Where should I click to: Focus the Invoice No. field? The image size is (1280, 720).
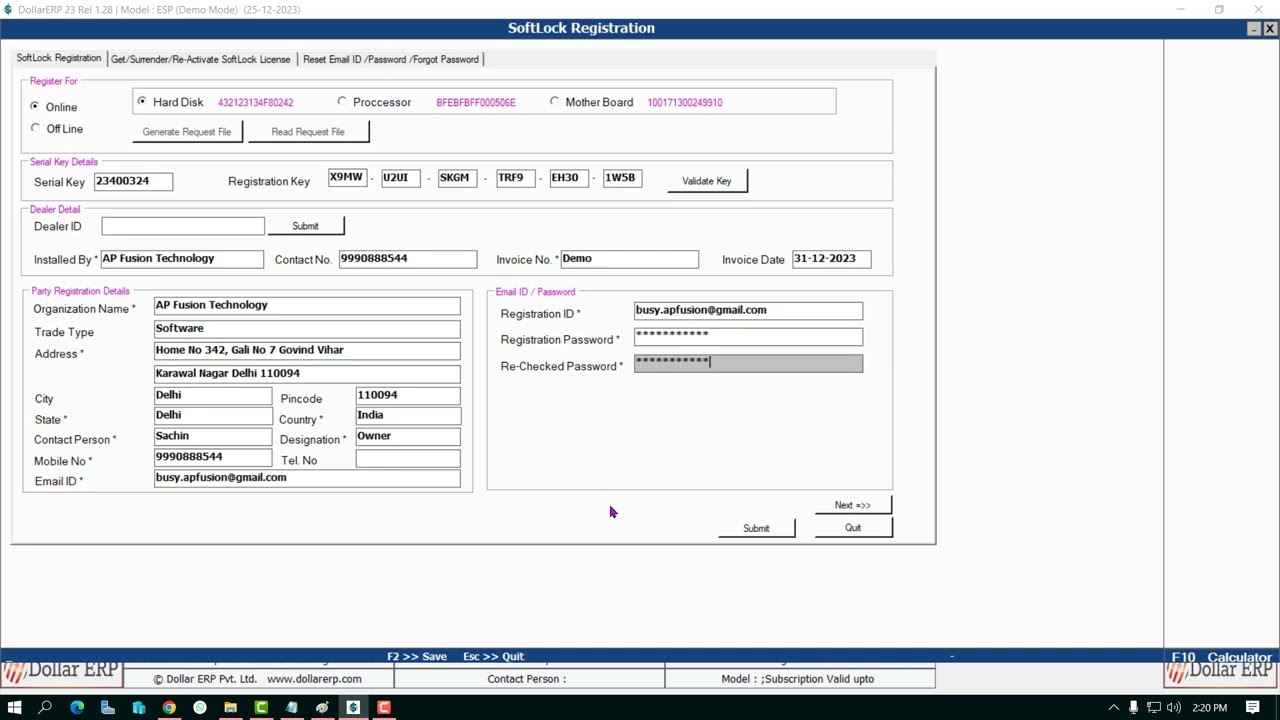pos(629,259)
